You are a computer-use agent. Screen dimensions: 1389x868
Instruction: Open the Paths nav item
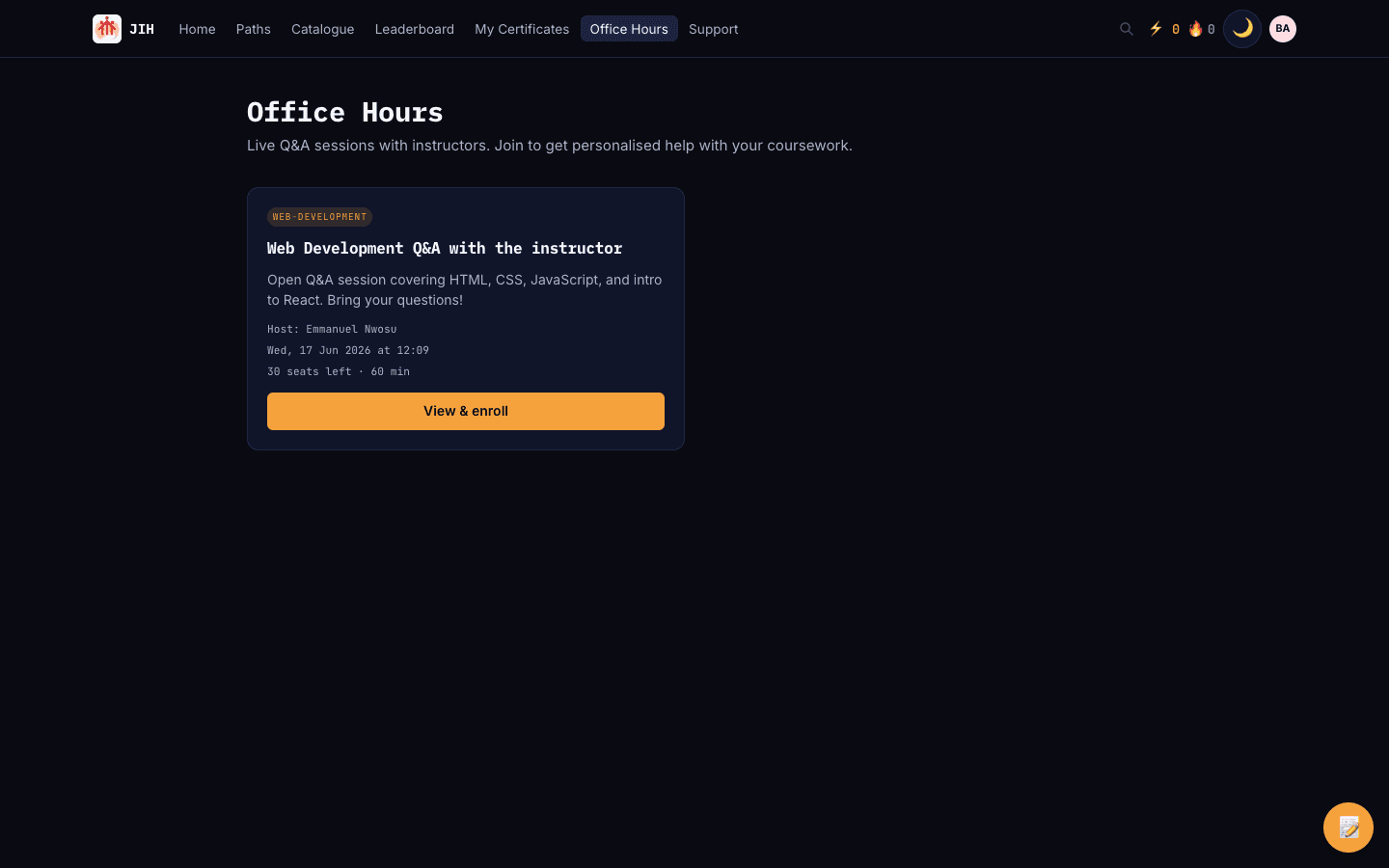pyautogui.click(x=254, y=29)
